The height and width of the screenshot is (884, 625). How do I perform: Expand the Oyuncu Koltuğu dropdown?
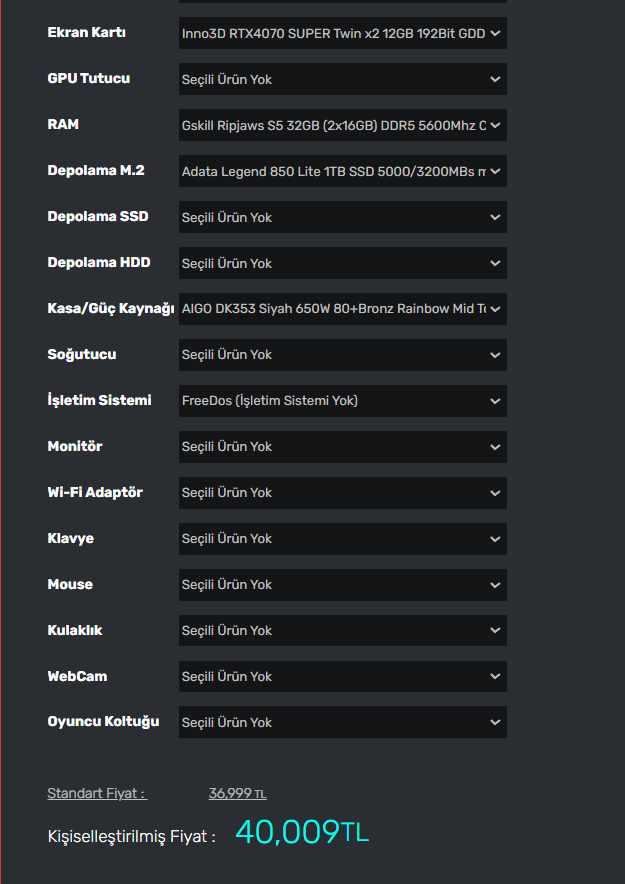(342, 723)
